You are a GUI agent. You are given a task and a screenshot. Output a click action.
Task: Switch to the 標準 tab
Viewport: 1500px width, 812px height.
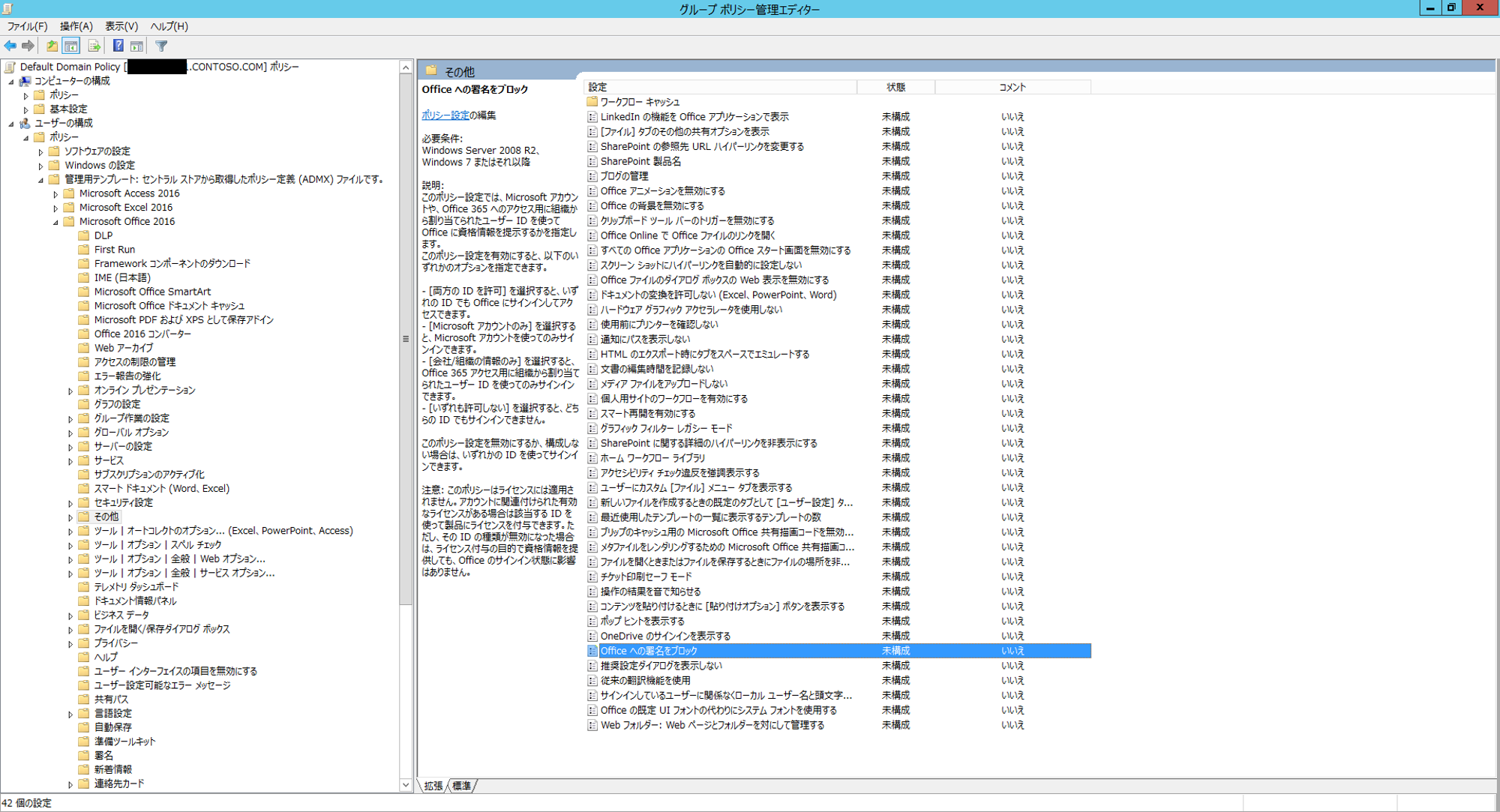point(462,786)
